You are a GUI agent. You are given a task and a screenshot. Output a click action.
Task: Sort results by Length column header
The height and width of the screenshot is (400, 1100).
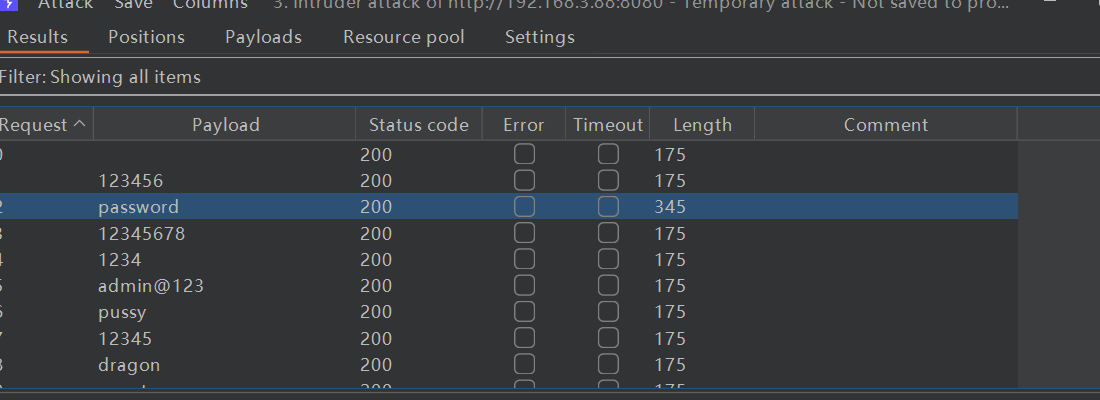point(702,125)
